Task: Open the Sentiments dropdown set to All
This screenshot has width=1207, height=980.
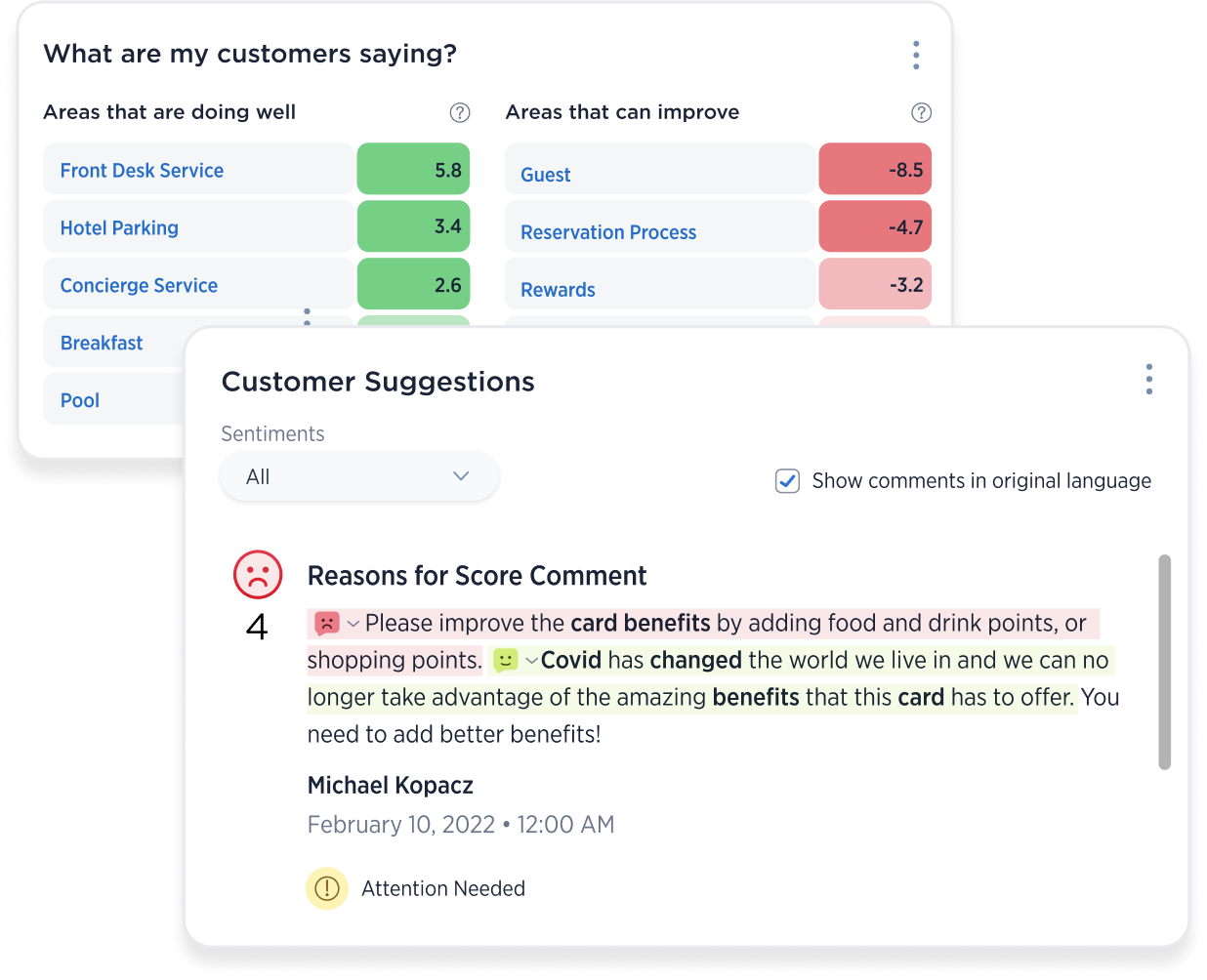Action: (358, 476)
